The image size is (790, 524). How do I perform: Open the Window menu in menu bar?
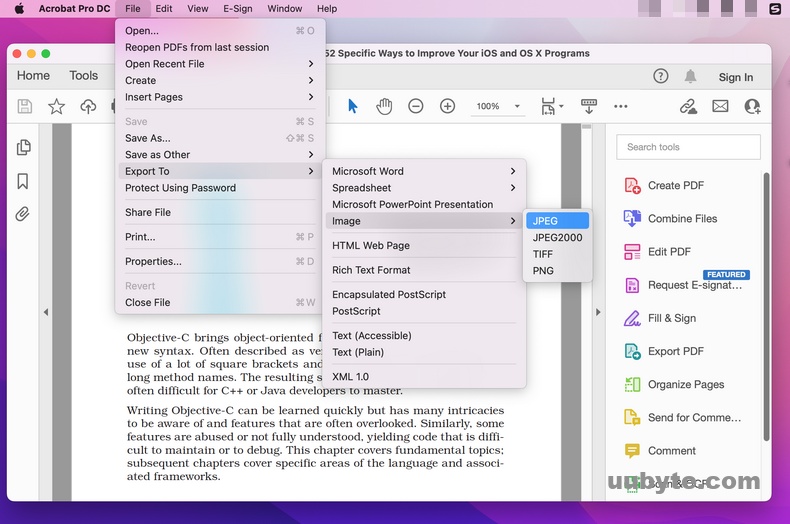tap(285, 9)
